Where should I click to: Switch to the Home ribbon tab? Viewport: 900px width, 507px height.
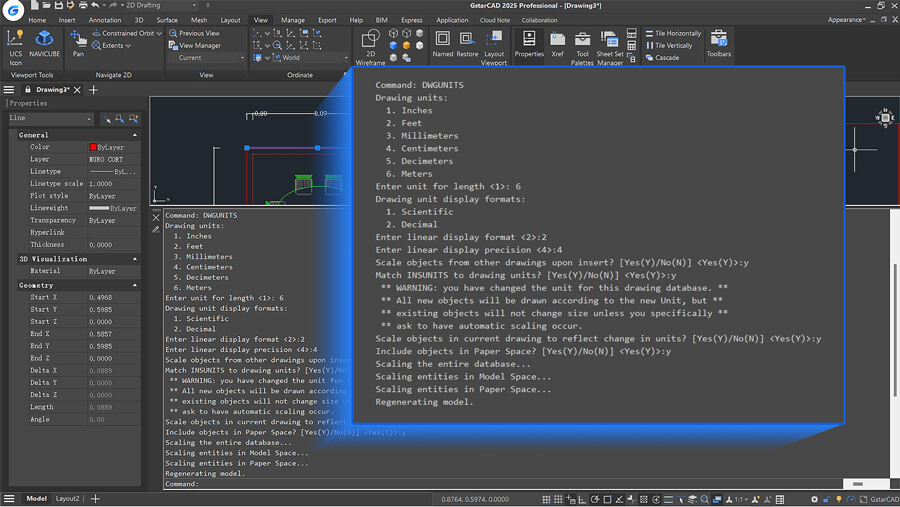coord(37,20)
